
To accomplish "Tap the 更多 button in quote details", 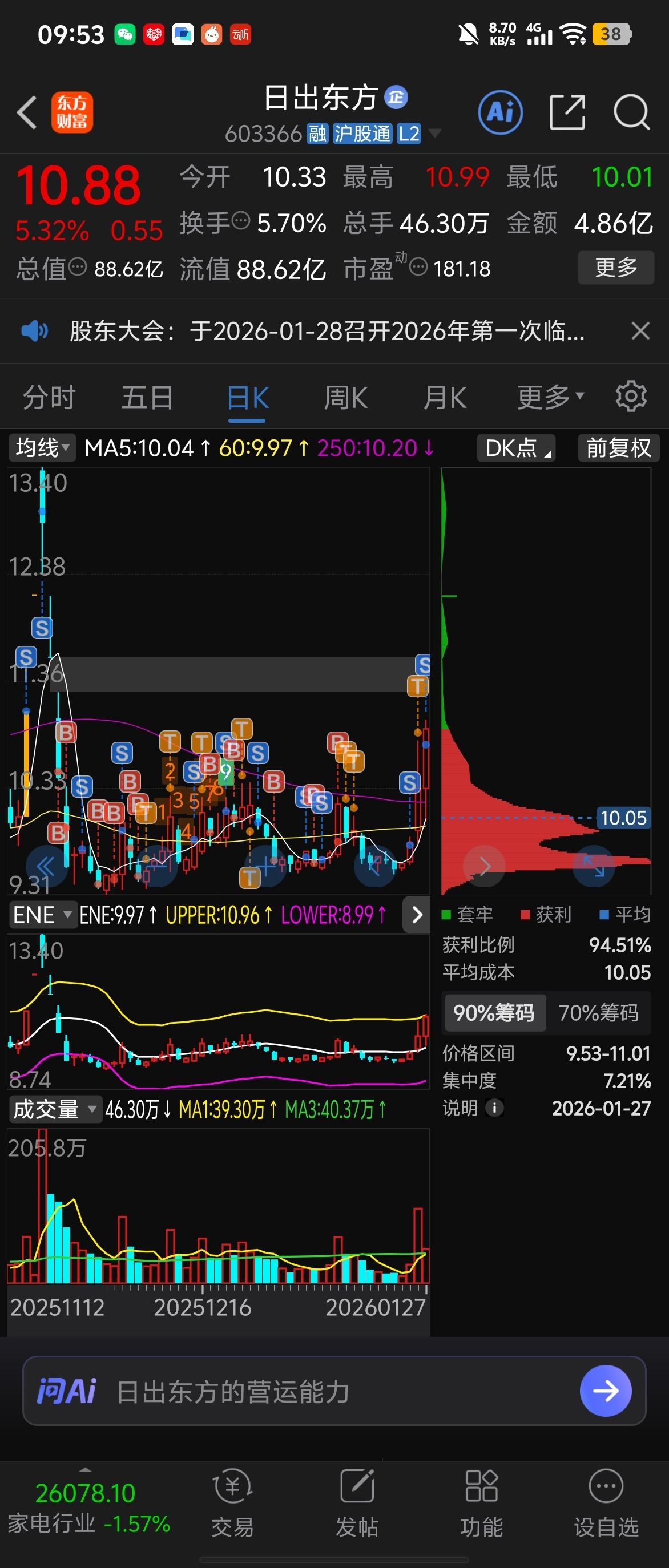I will [616, 267].
